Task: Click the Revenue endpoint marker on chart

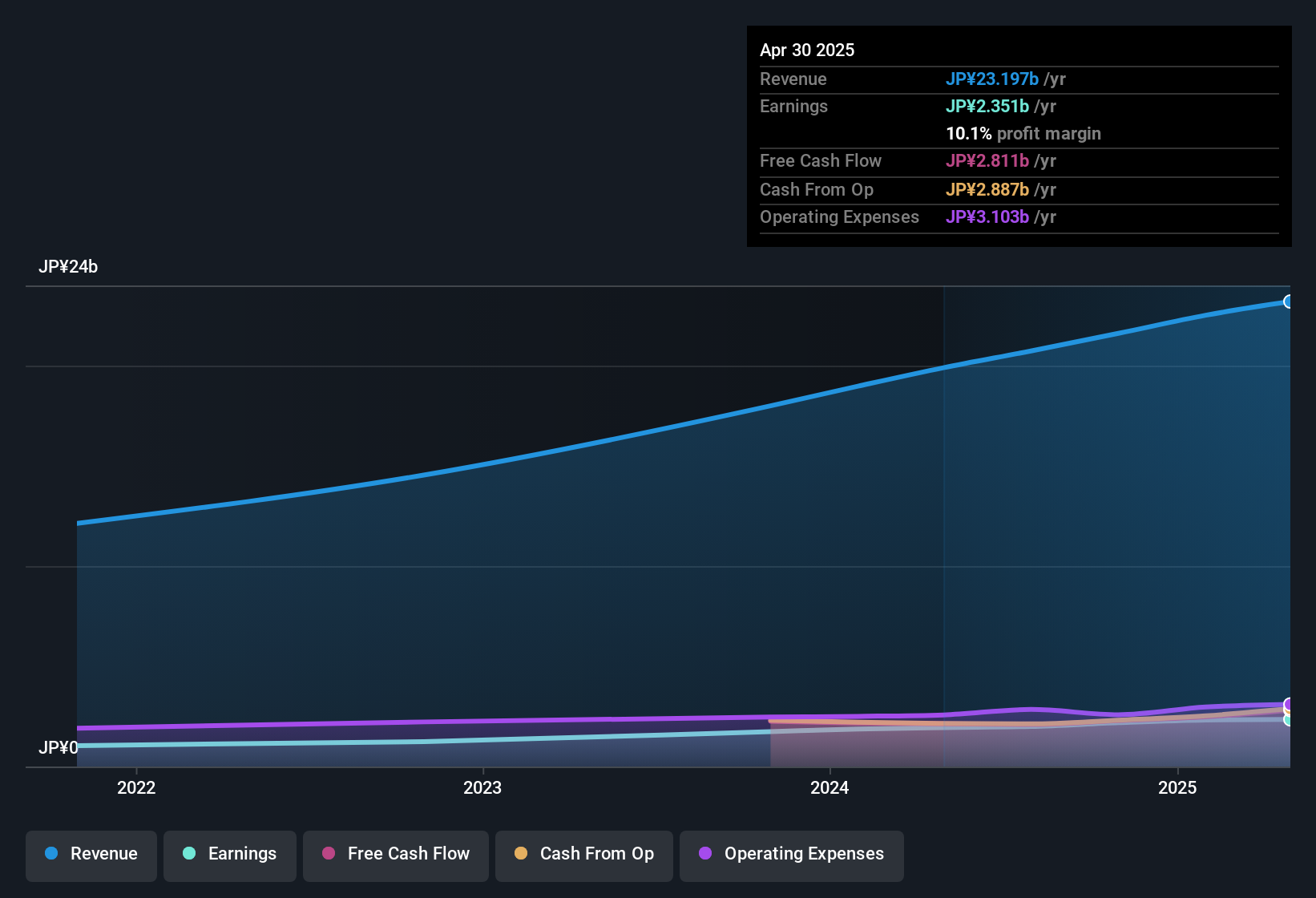Action: [x=1289, y=301]
